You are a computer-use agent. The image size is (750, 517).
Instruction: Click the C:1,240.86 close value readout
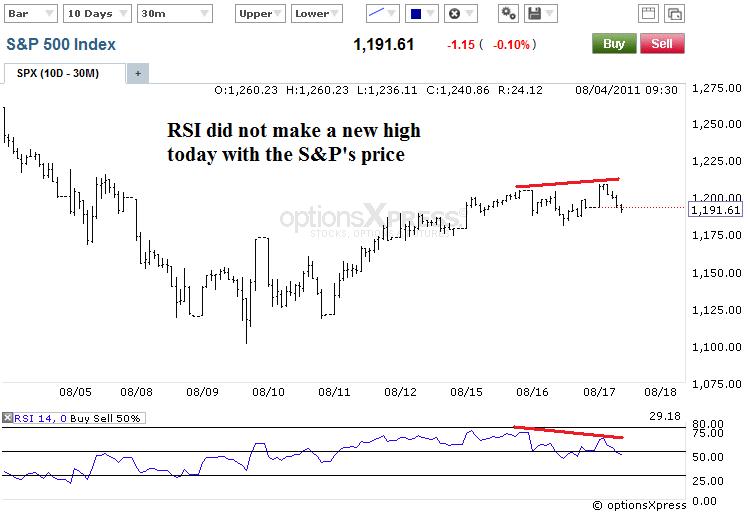coord(458,90)
